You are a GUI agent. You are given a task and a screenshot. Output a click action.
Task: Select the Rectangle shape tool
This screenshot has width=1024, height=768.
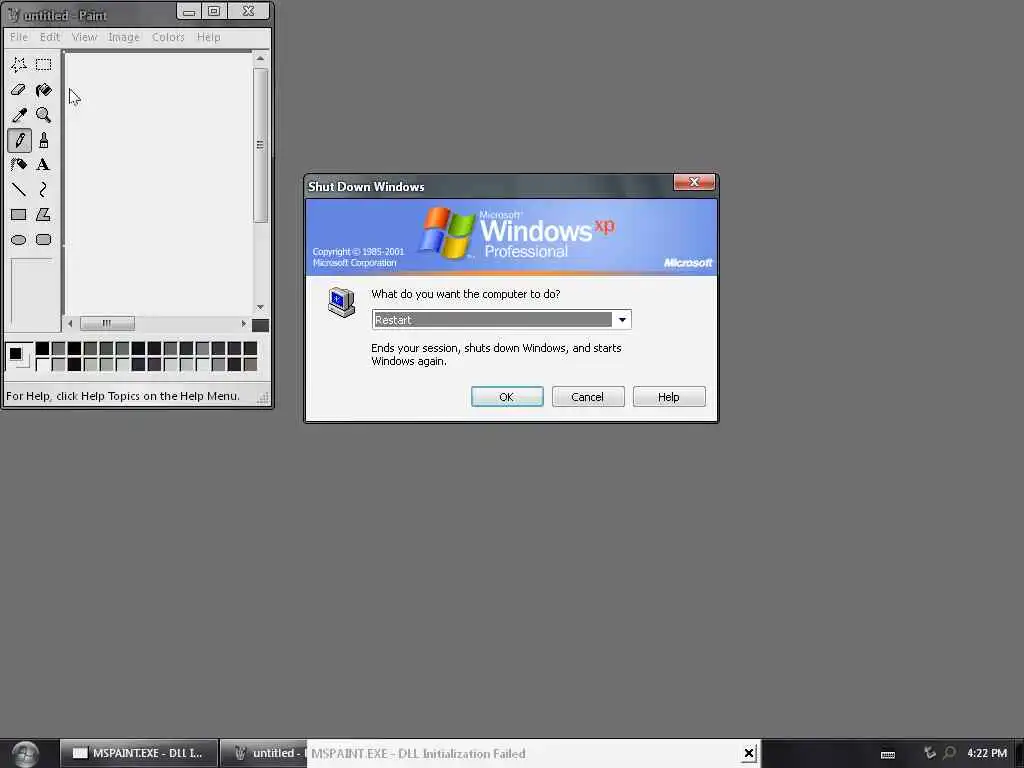(x=18, y=214)
